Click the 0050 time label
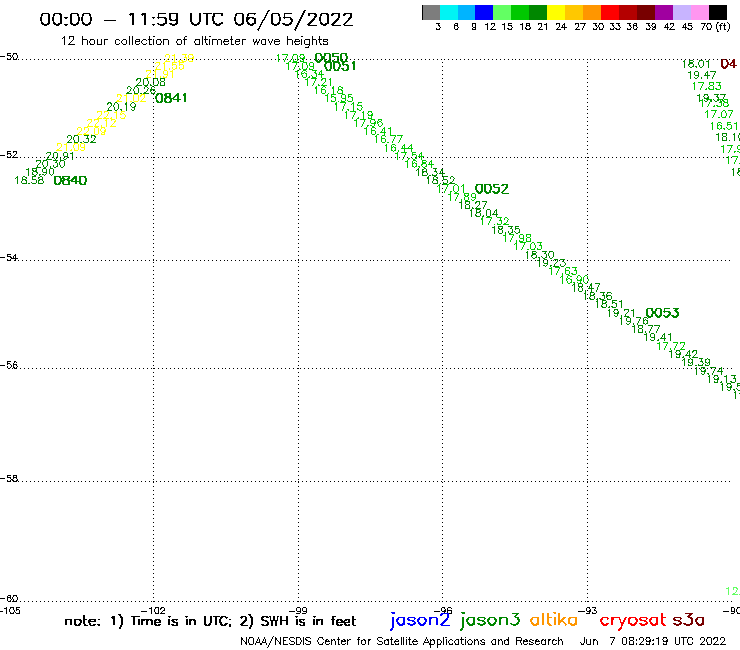 [x=331, y=58]
